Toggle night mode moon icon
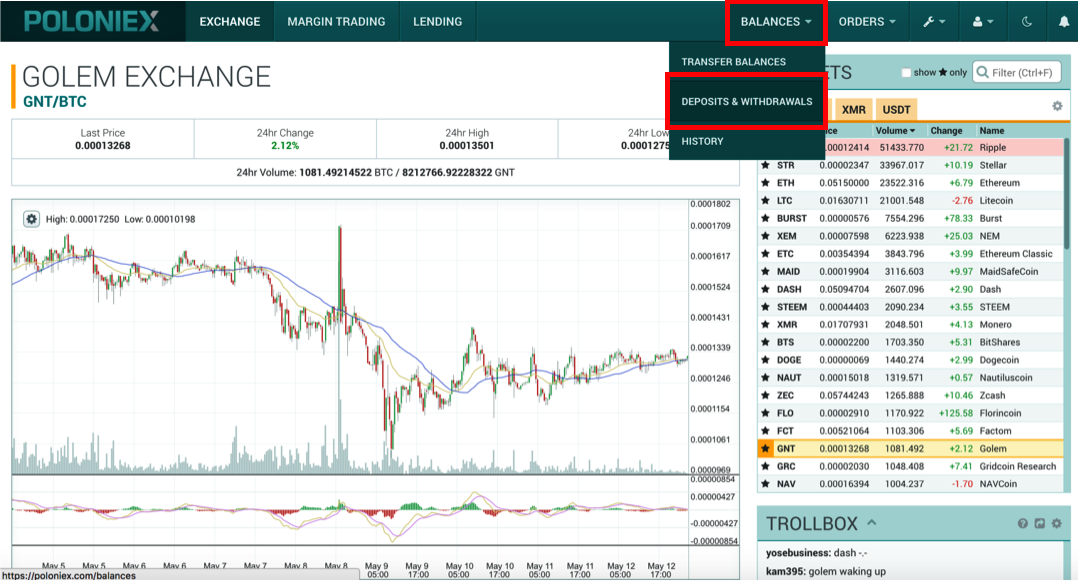The height and width of the screenshot is (581, 1079). coord(1027,21)
